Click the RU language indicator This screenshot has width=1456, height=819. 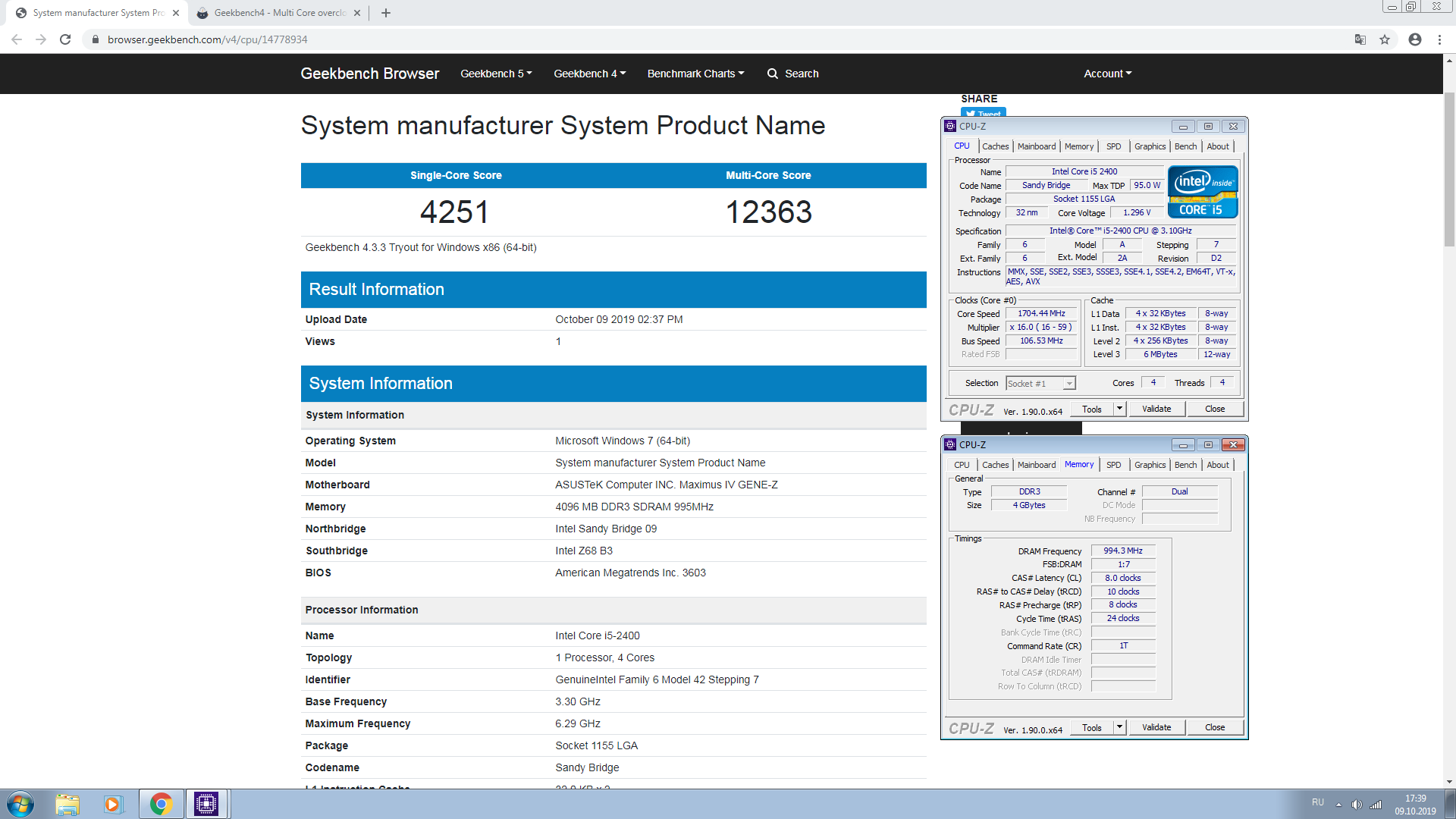click(x=1318, y=802)
